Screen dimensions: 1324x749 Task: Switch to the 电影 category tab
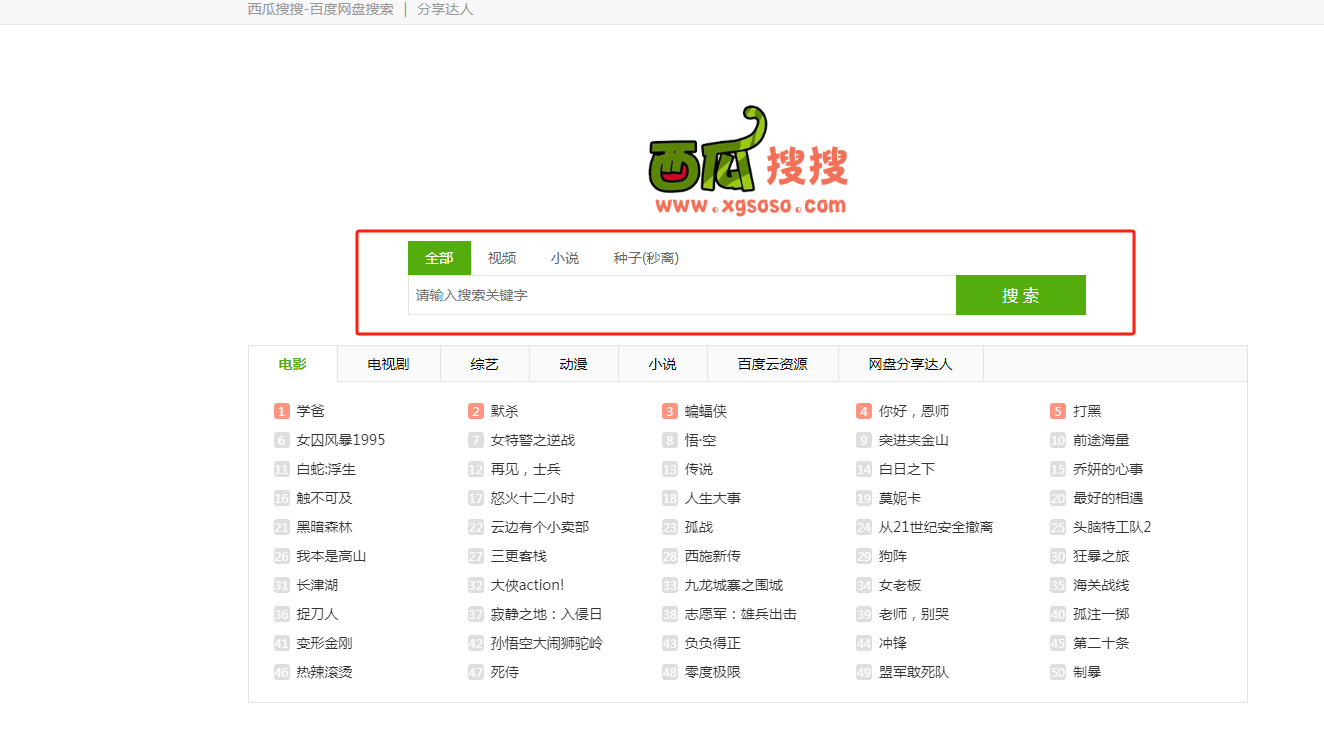(x=293, y=364)
